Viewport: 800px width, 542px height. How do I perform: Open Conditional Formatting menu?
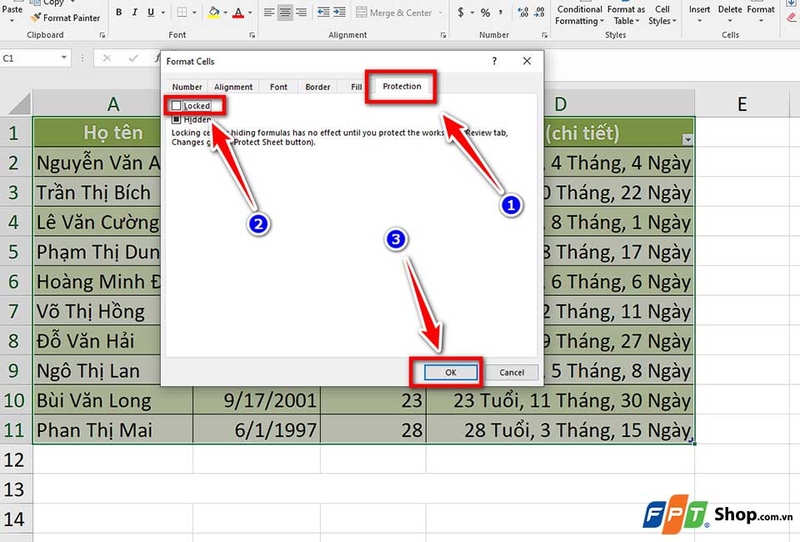point(580,15)
